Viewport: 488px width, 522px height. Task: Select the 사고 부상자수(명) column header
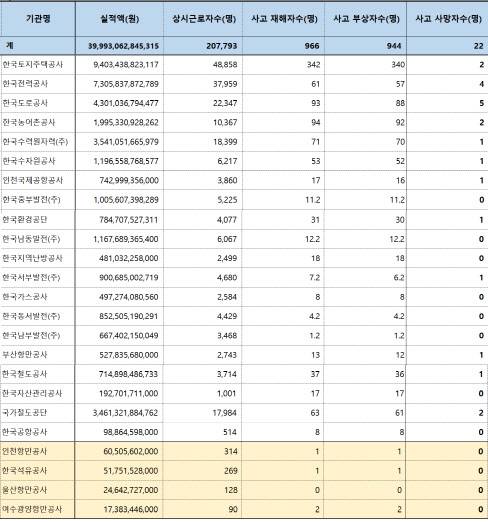pos(366,19)
